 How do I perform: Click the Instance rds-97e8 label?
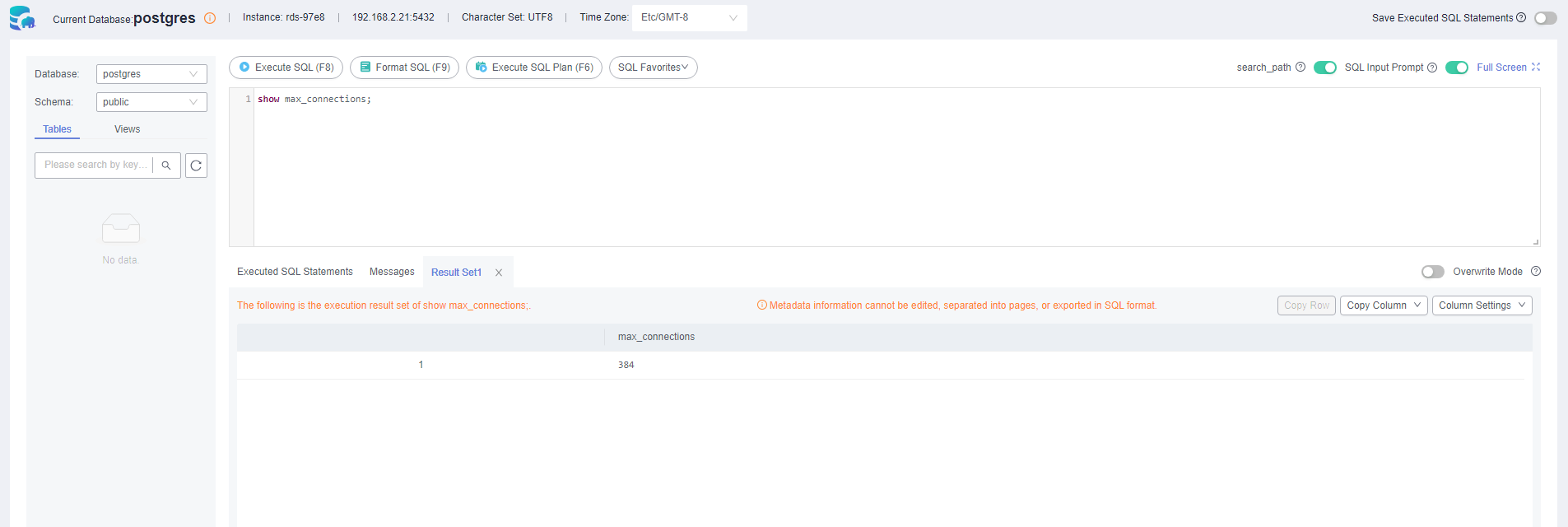pyautogui.click(x=284, y=17)
